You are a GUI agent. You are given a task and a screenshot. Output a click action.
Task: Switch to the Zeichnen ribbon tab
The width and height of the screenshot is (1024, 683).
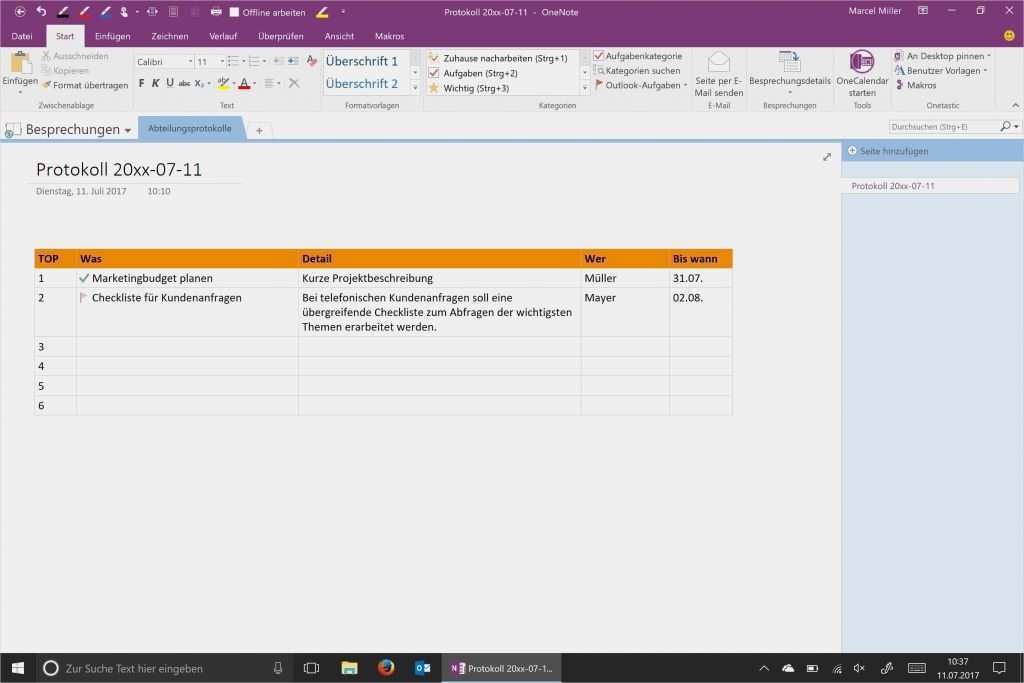[x=169, y=35]
